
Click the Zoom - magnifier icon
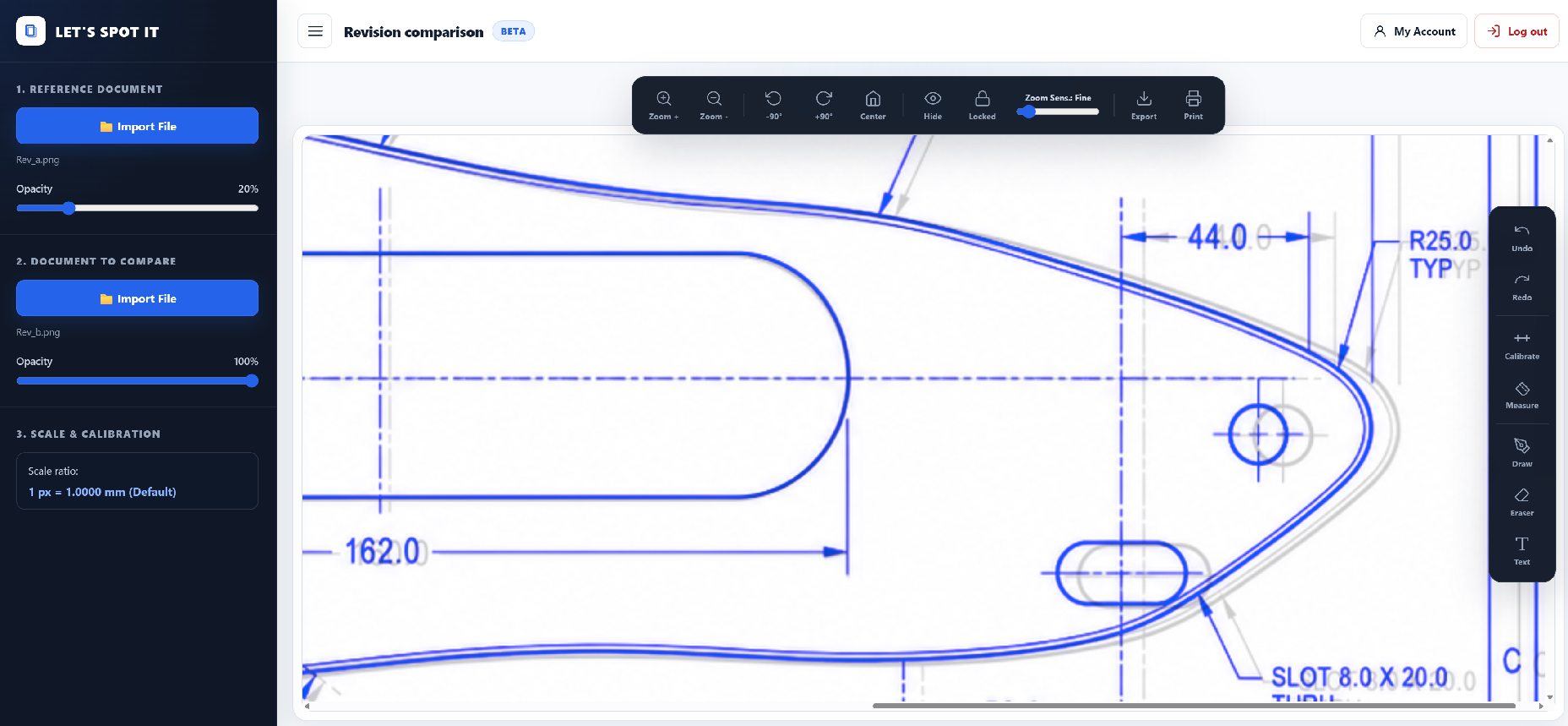714,98
